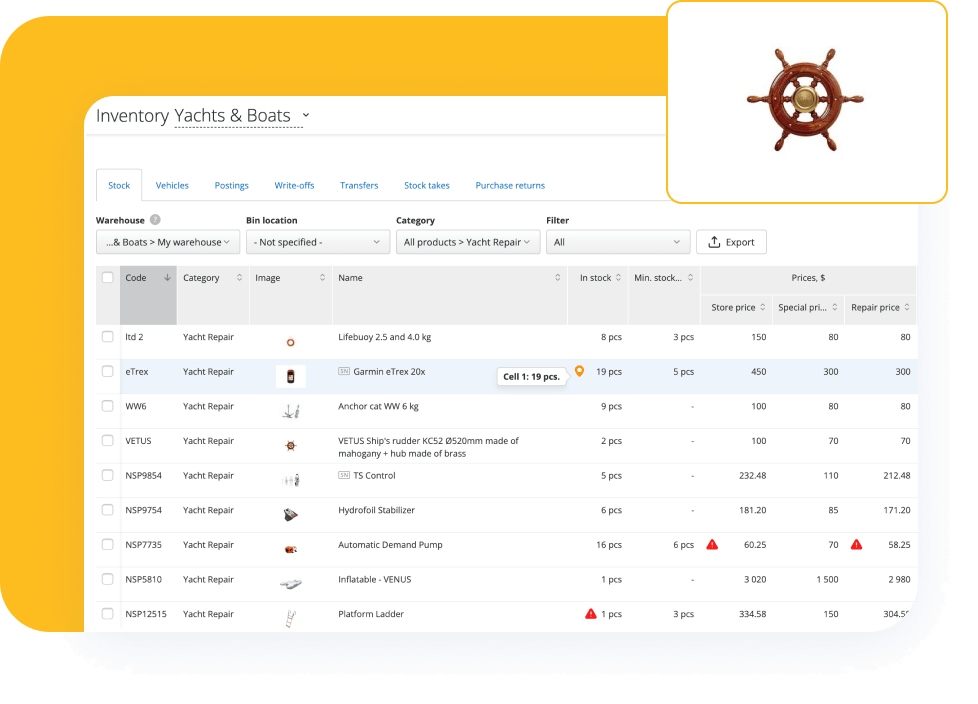Image resolution: width=978 pixels, height=704 pixels.
Task: Open the Stock takes tab
Action: pyautogui.click(x=426, y=185)
